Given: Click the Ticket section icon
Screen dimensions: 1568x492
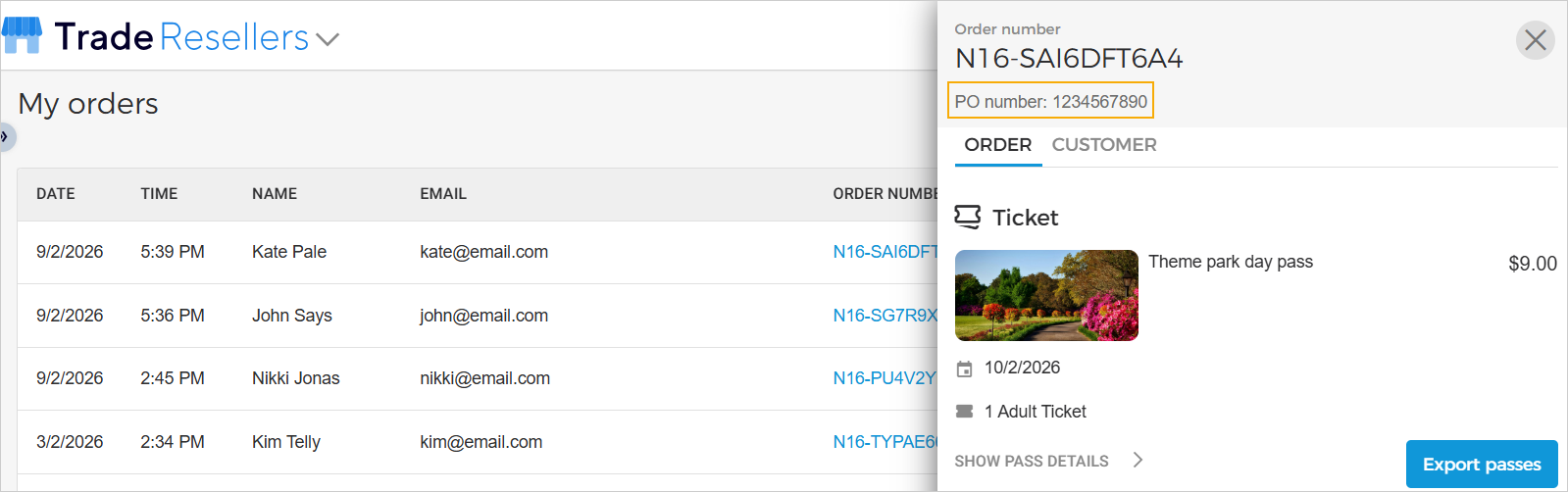Looking at the screenshot, I should pyautogui.click(x=967, y=217).
